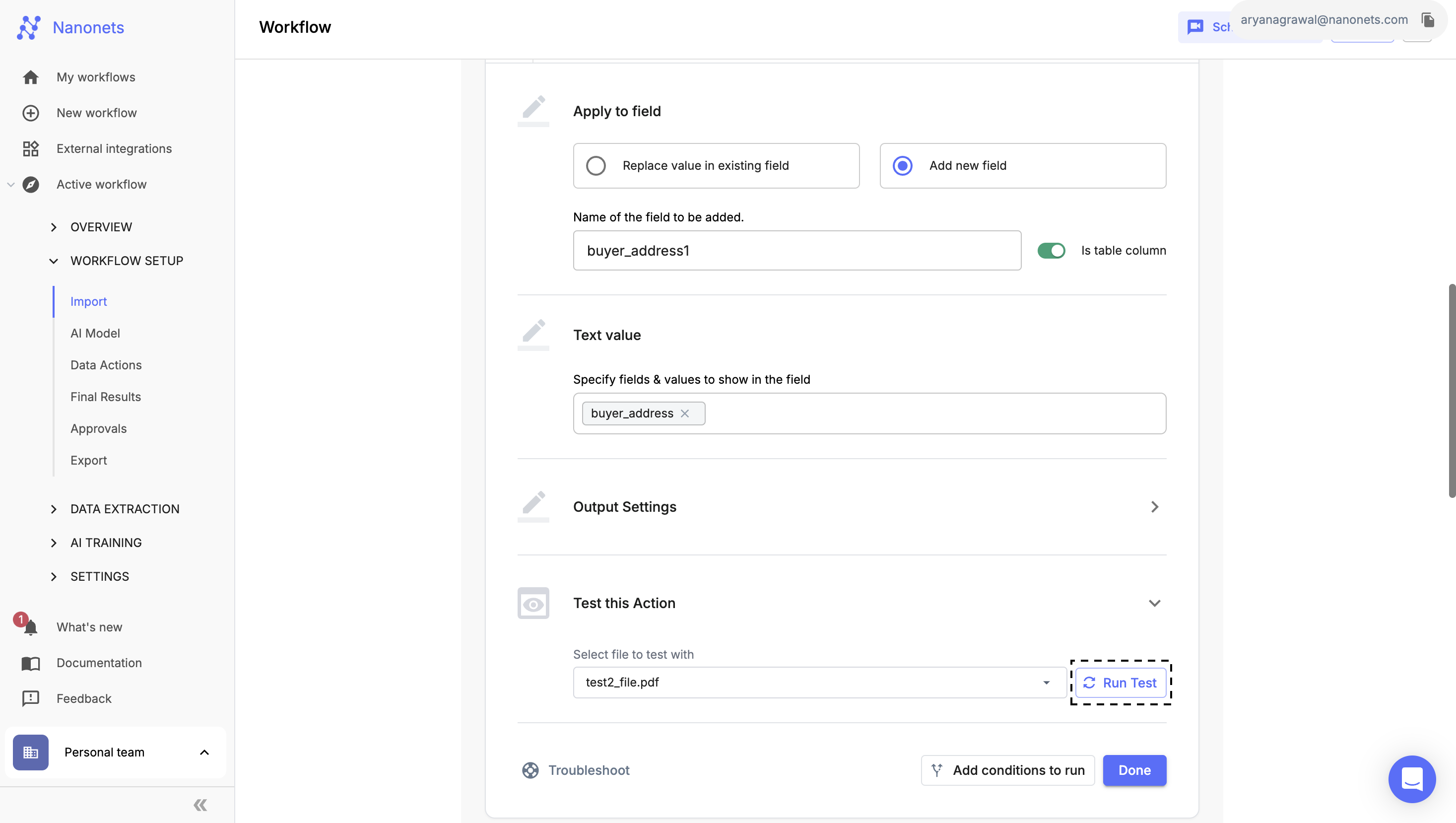Click the Documentation label
This screenshot has height=823, width=1456.
pyautogui.click(x=99, y=663)
